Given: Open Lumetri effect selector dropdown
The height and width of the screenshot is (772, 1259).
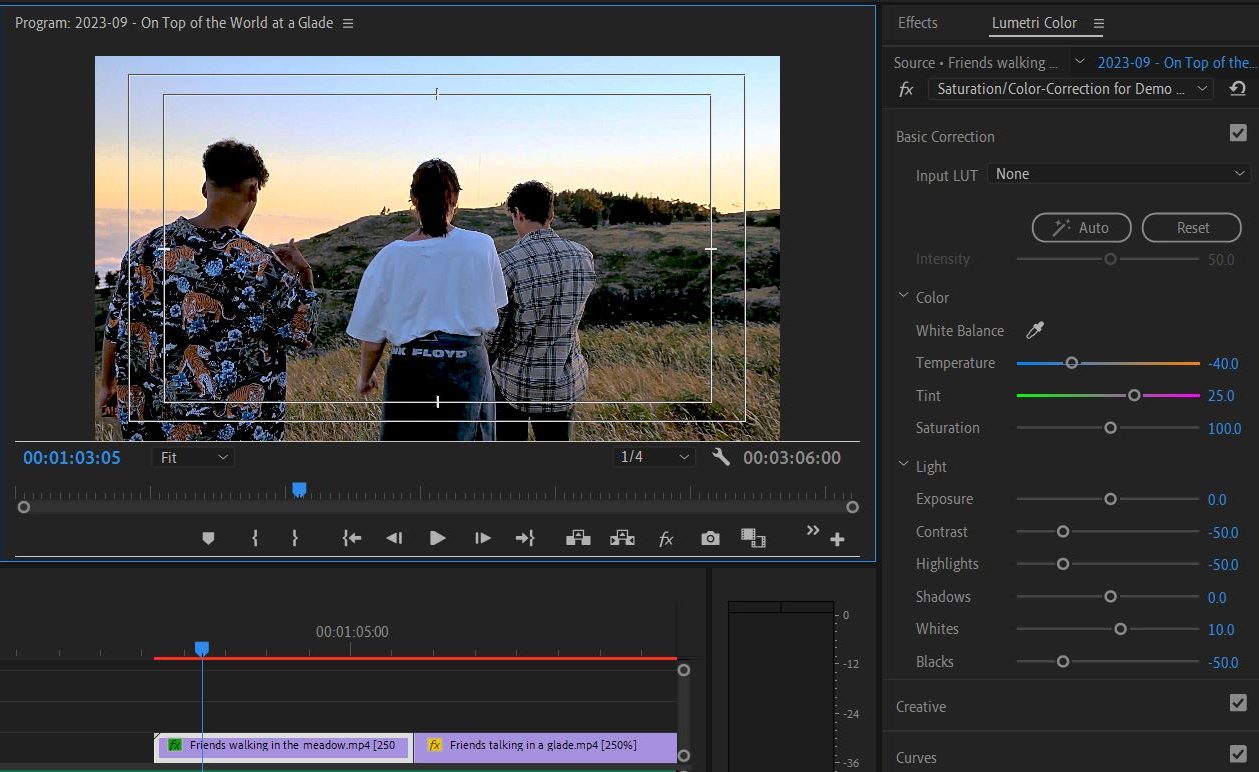Looking at the screenshot, I should click(x=1071, y=89).
